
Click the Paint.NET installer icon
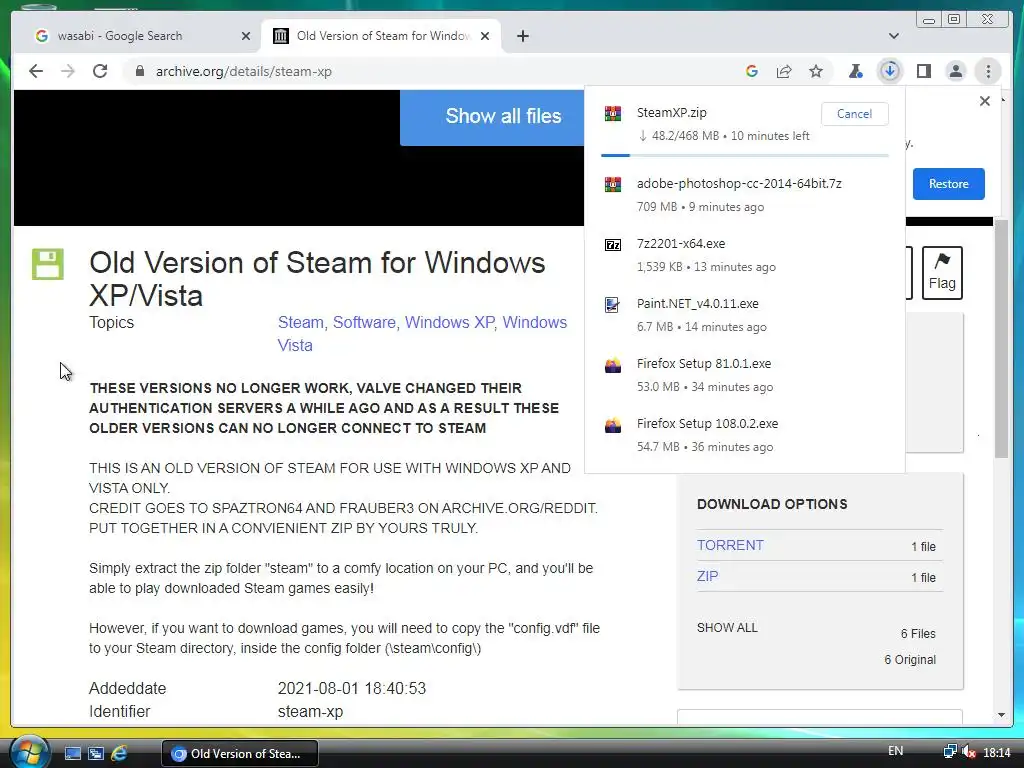tap(613, 305)
